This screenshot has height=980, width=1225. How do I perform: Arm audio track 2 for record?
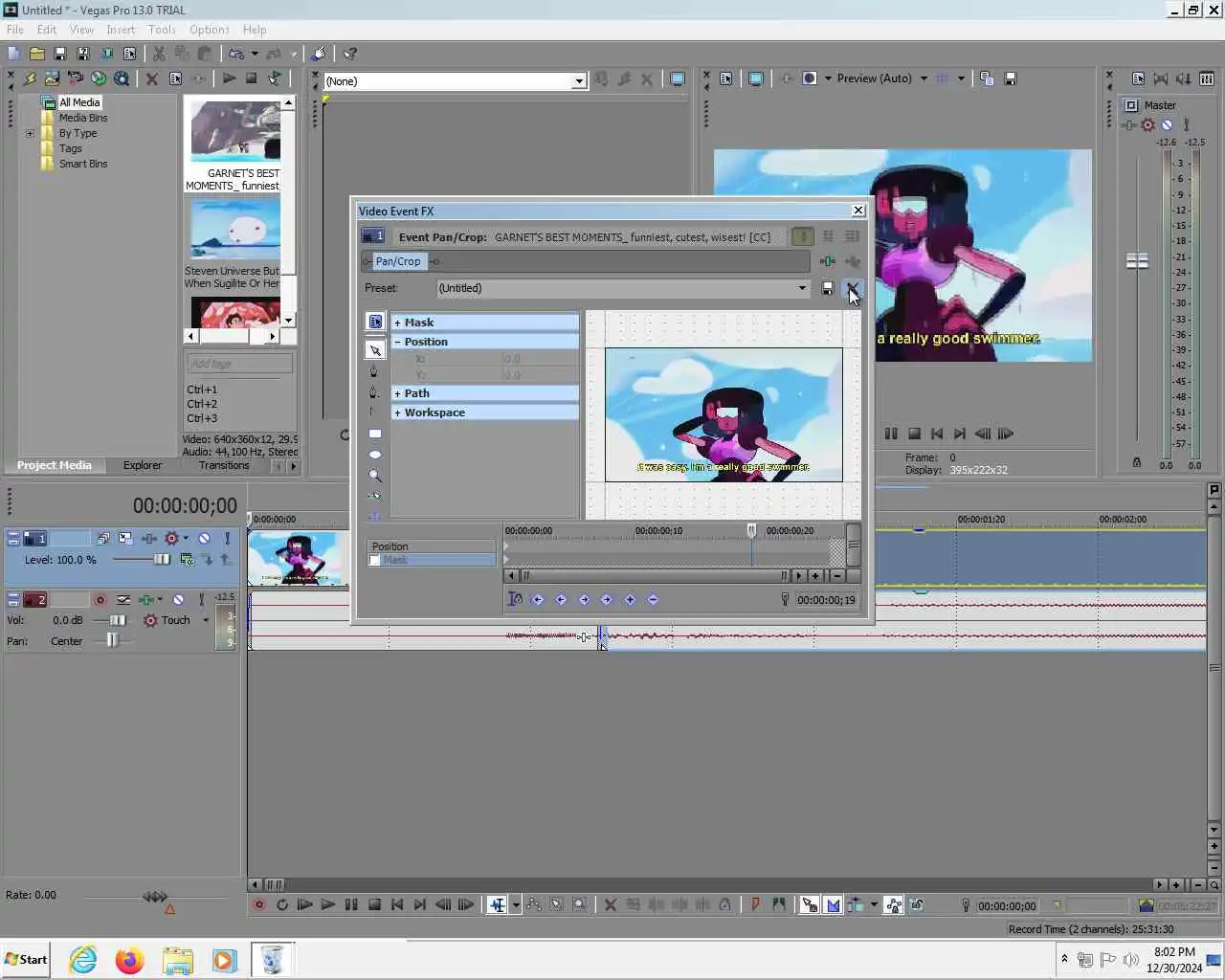pyautogui.click(x=100, y=600)
